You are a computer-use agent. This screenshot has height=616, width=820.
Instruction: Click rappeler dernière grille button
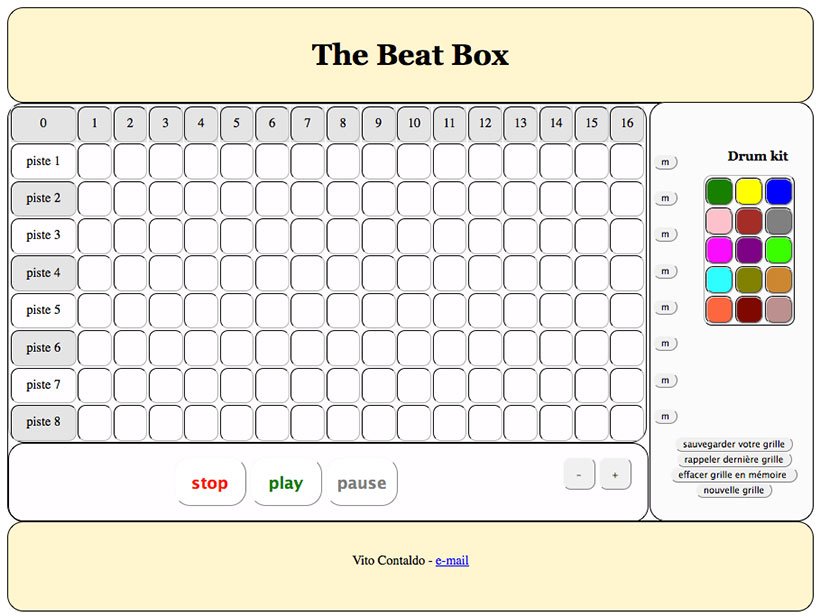pos(733,460)
